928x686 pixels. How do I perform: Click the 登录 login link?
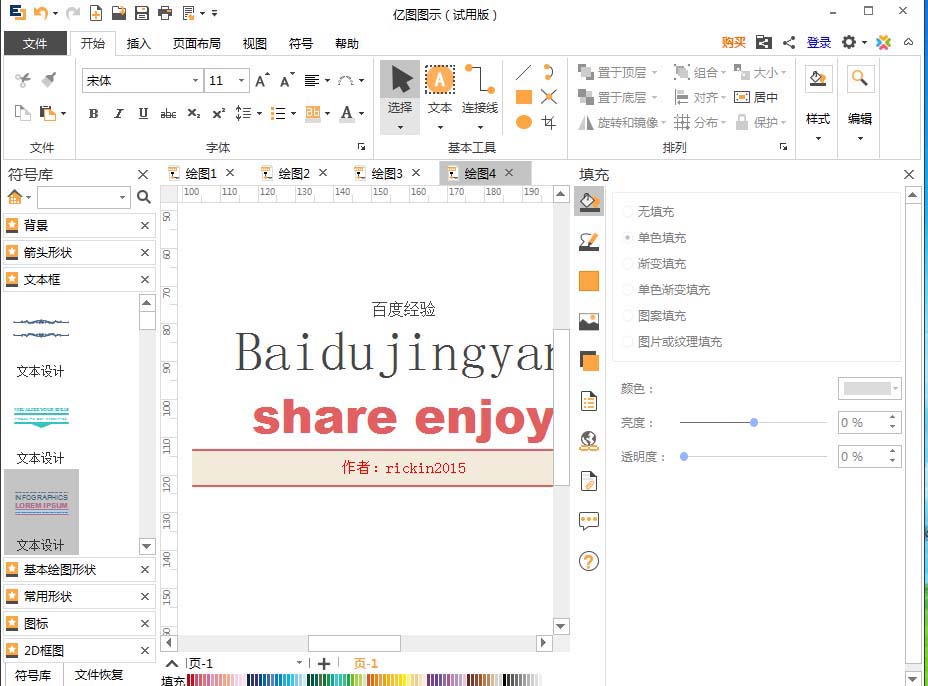[819, 43]
